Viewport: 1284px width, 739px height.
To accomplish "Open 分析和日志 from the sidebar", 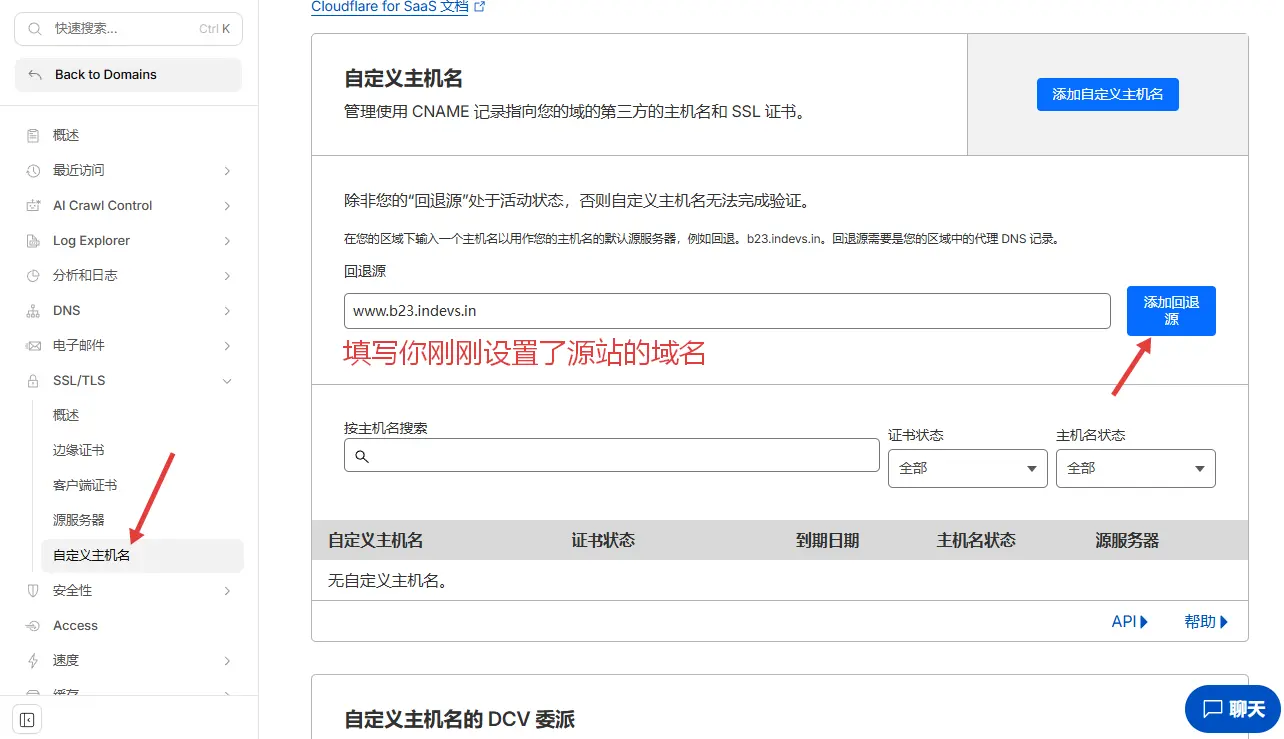I will click(89, 275).
